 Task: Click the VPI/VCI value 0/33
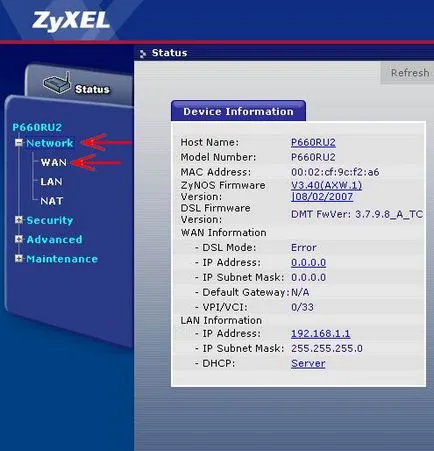302,307
